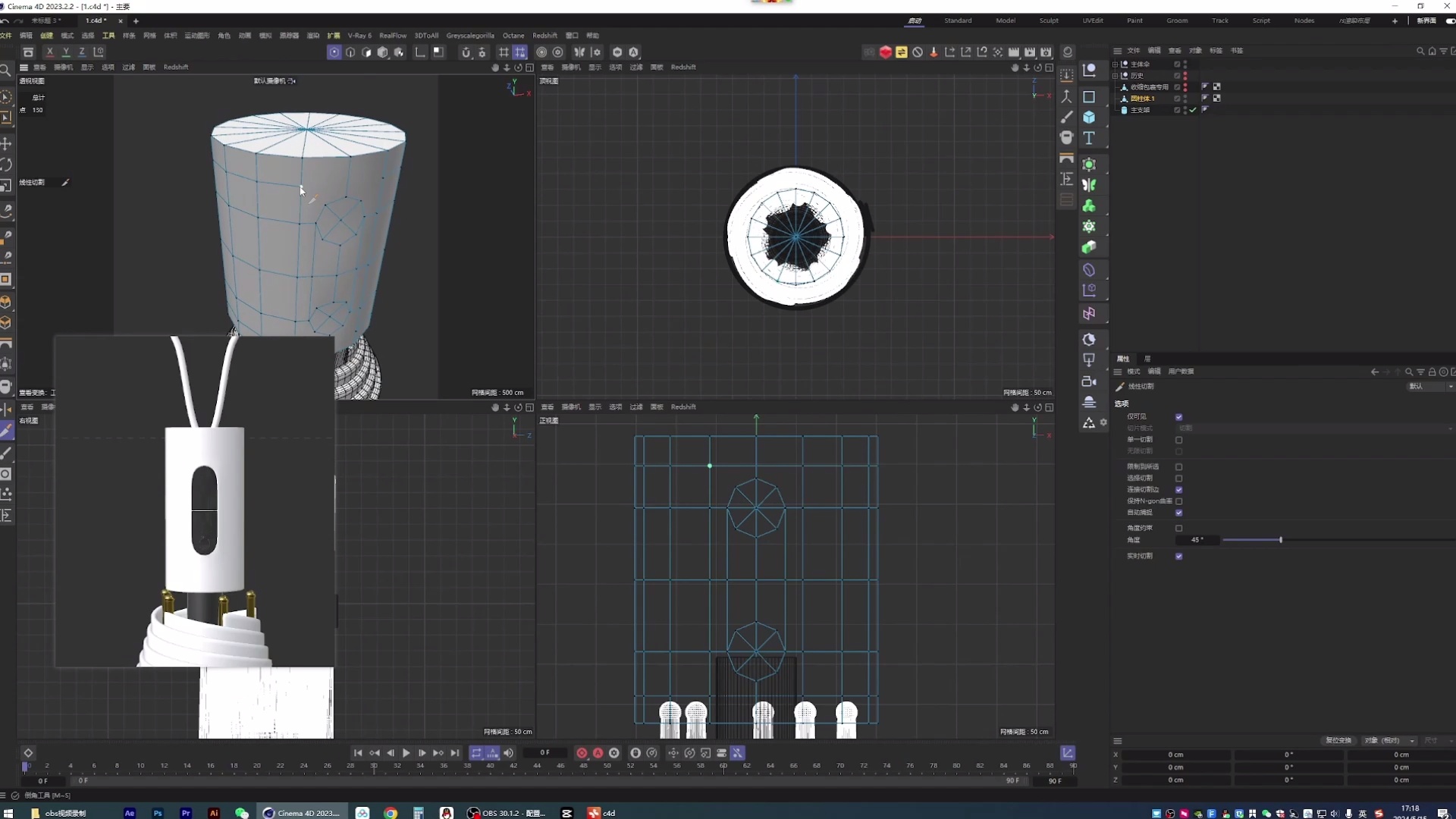Click the Text tool icon in right panel
This screenshot has height=819, width=1456.
click(1090, 139)
